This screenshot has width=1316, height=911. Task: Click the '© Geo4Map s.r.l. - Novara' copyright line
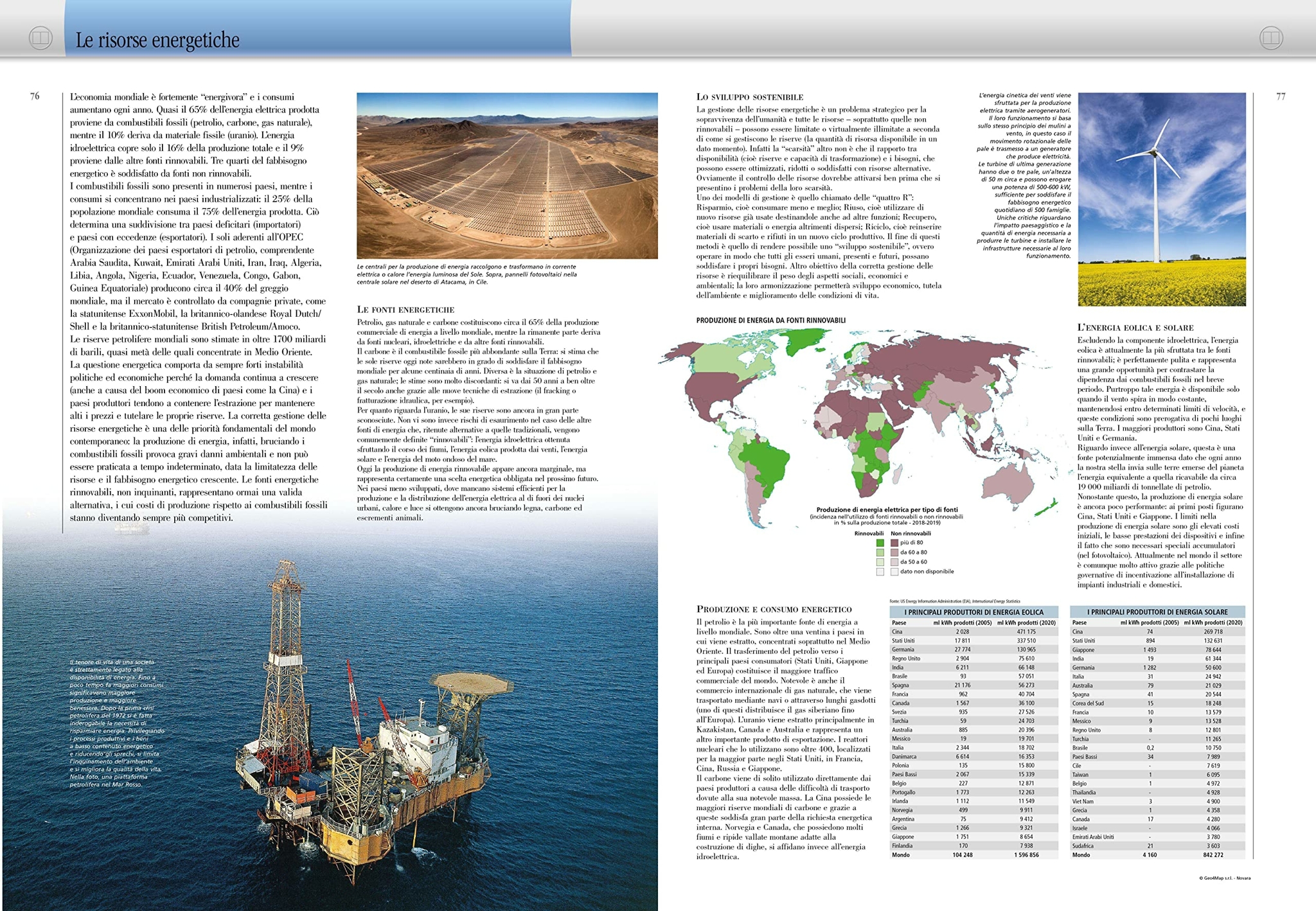[x=1225, y=878]
